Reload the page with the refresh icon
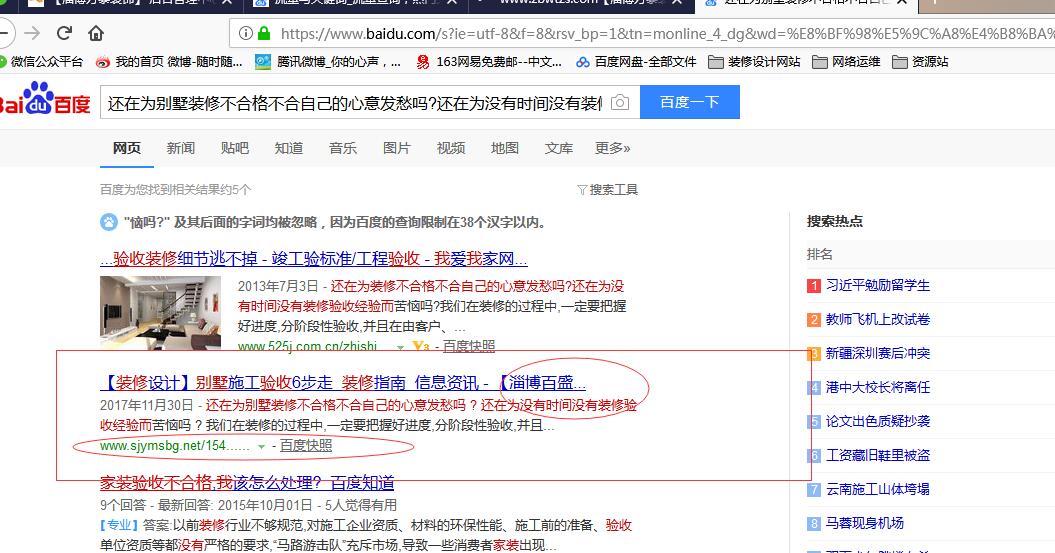 (x=65, y=33)
